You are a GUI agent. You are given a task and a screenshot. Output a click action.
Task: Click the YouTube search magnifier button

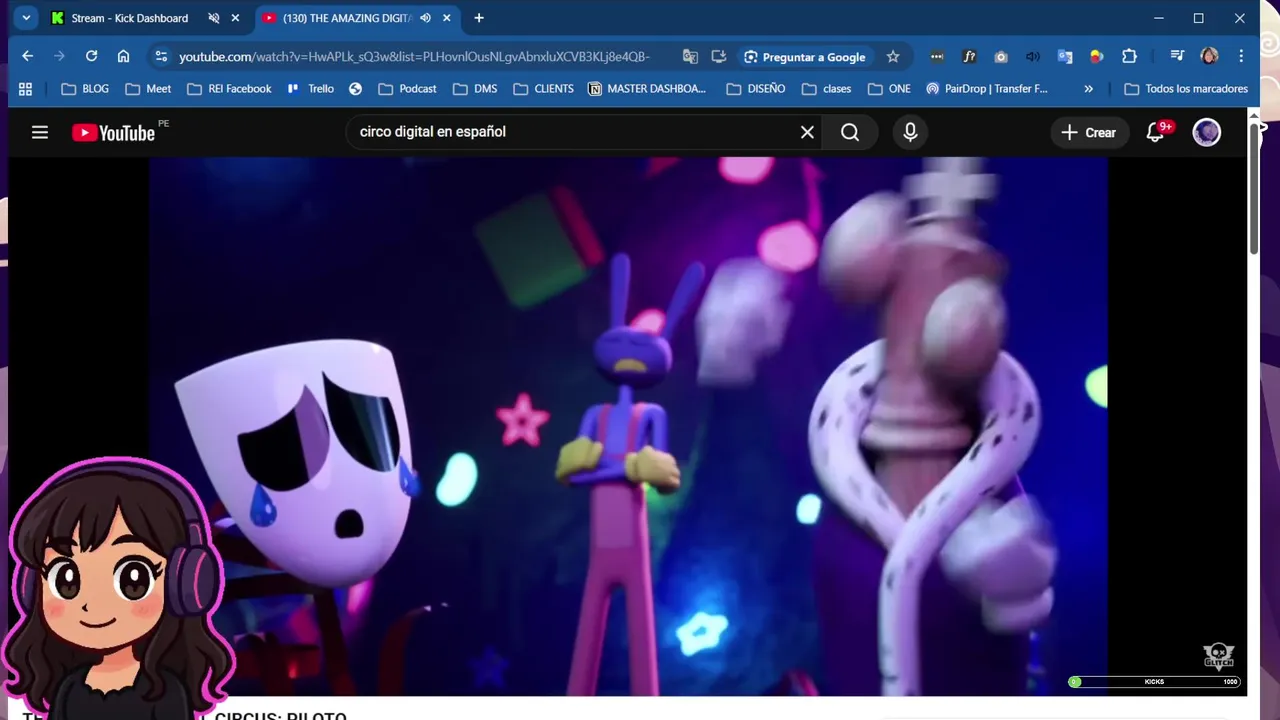point(850,132)
